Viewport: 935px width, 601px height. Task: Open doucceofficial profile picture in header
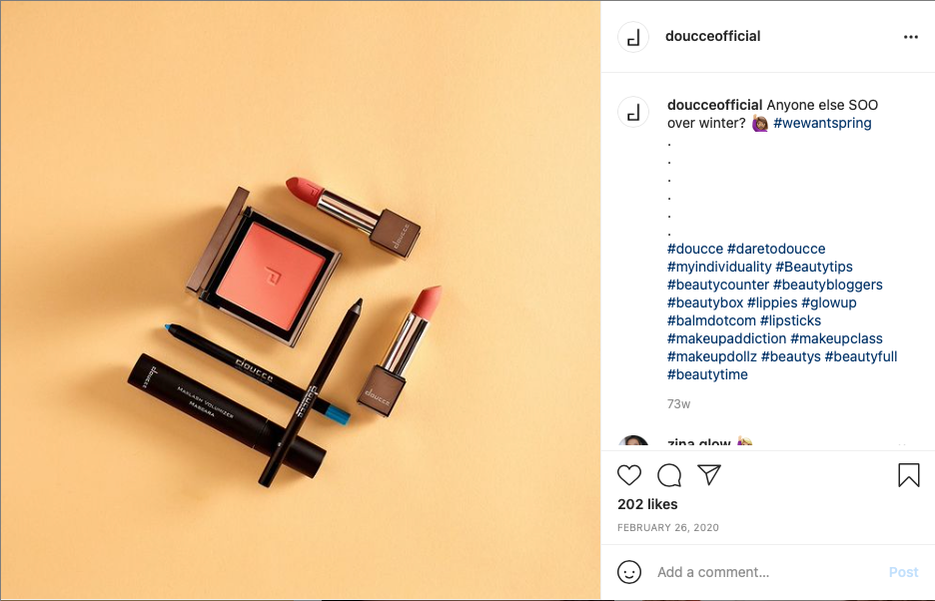pos(633,37)
